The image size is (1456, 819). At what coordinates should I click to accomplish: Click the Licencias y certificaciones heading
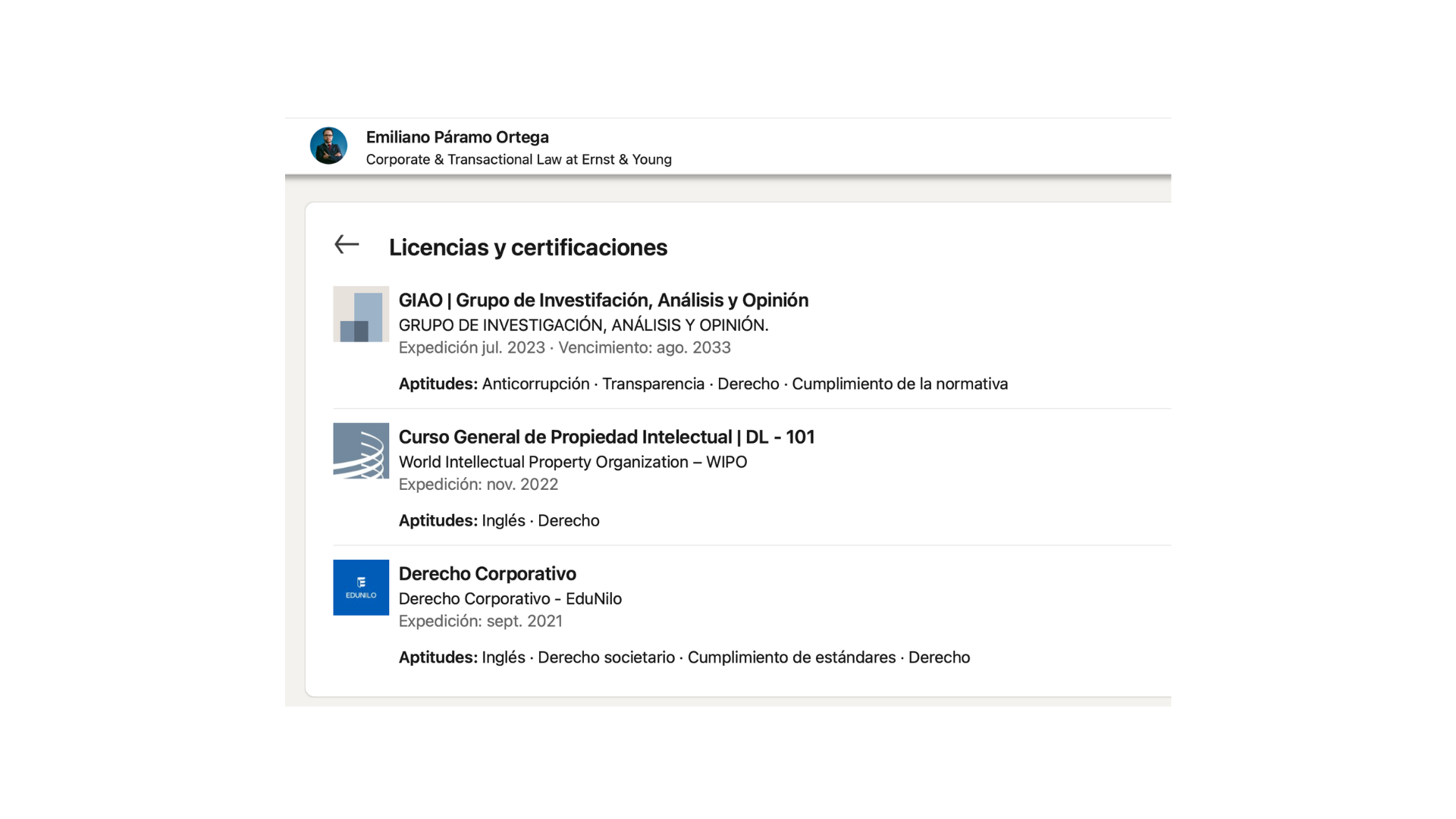[528, 247]
